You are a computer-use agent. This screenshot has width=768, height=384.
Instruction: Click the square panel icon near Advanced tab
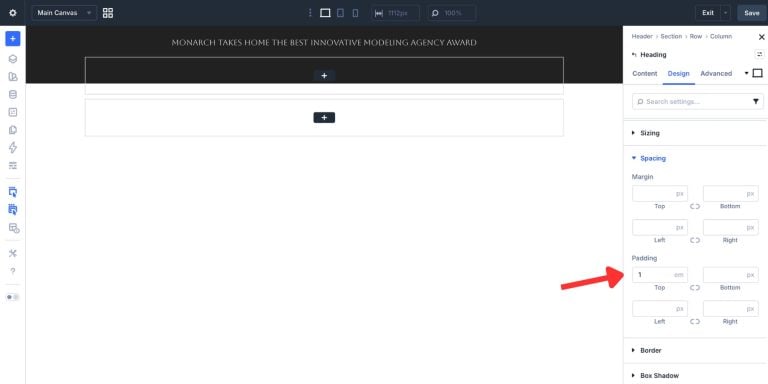click(758, 73)
